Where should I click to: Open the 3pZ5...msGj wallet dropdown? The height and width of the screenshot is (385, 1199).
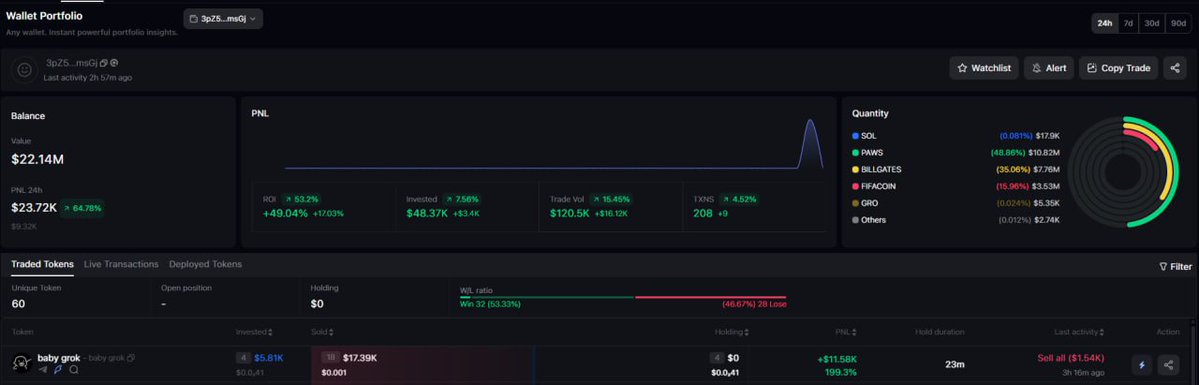point(223,18)
